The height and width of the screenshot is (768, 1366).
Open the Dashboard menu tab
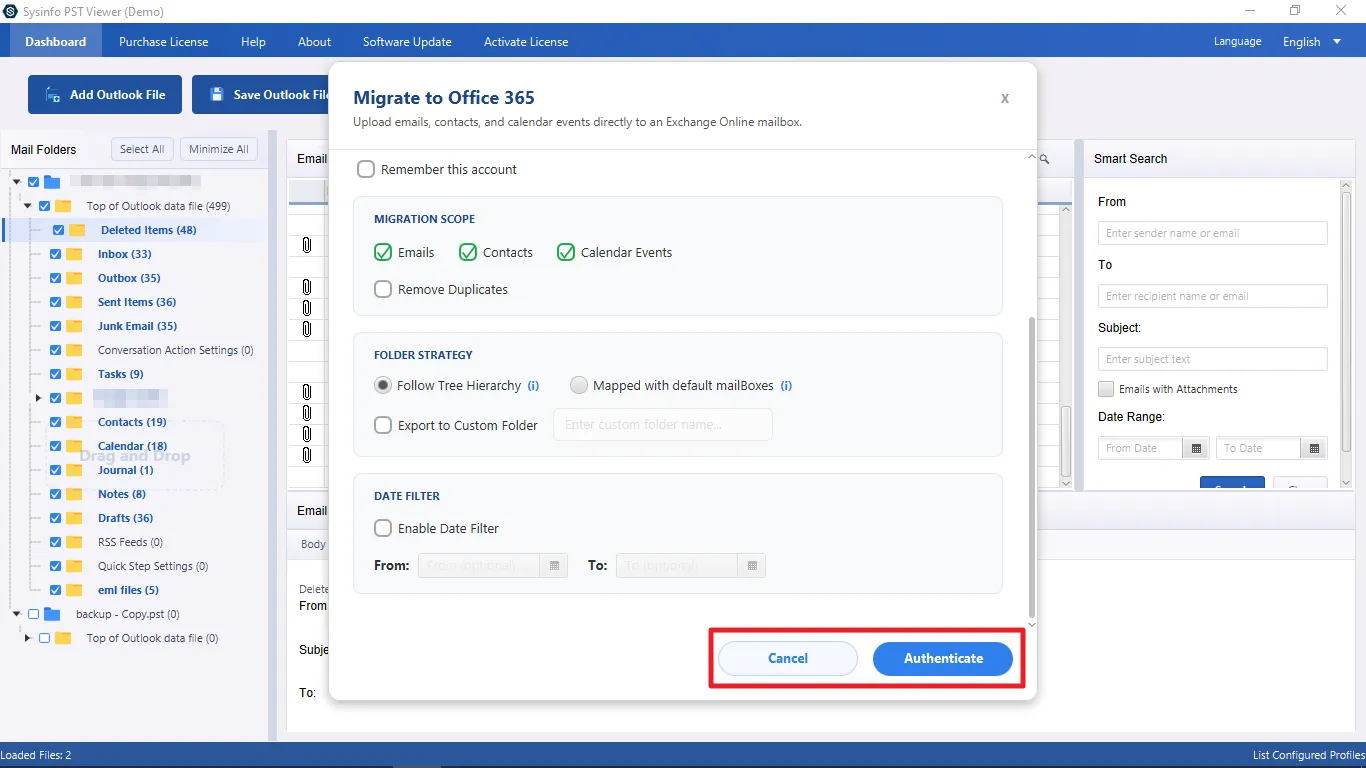point(56,42)
